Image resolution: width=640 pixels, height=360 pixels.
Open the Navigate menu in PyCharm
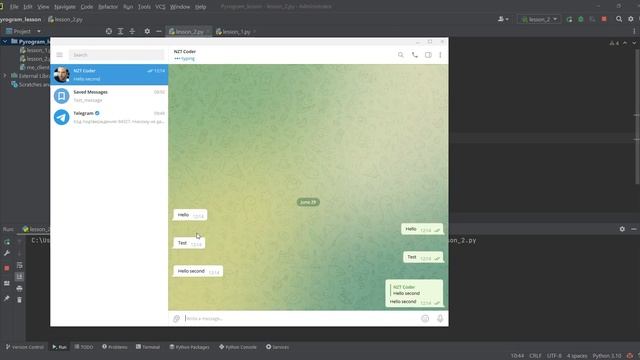65,7
